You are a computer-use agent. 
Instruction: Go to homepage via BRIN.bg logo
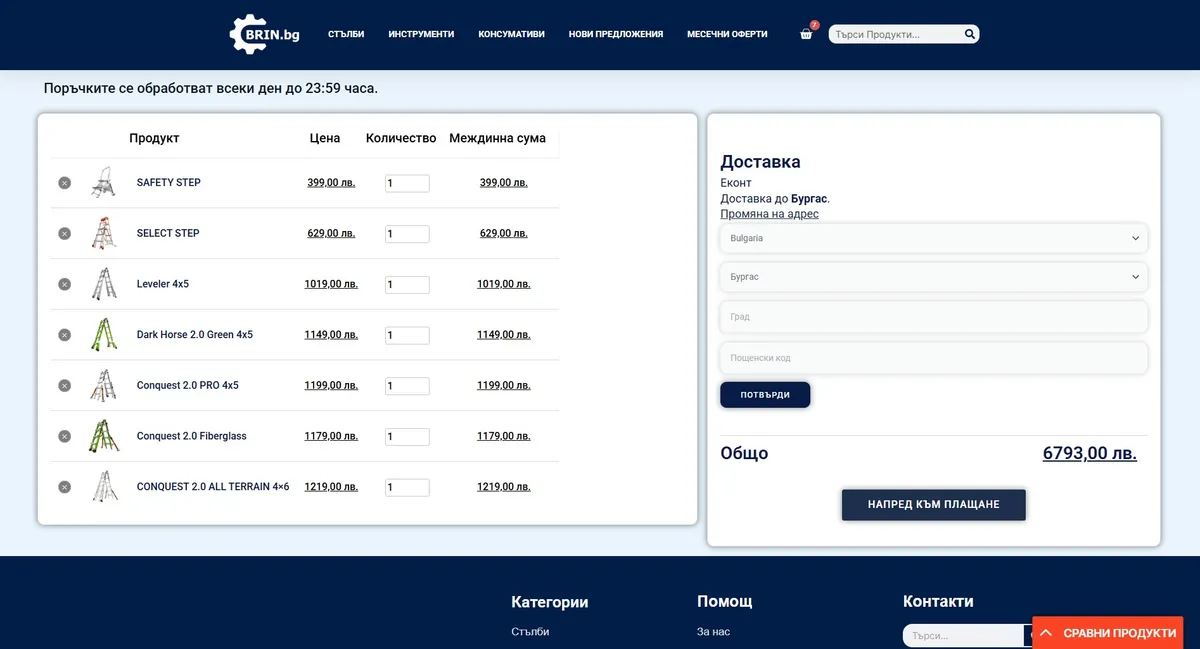point(265,34)
